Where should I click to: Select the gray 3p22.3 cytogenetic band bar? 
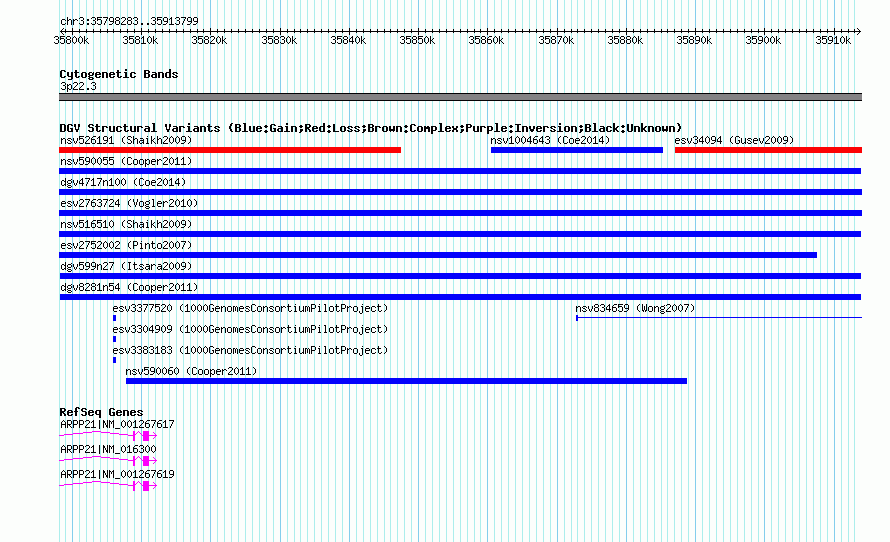tap(460, 97)
